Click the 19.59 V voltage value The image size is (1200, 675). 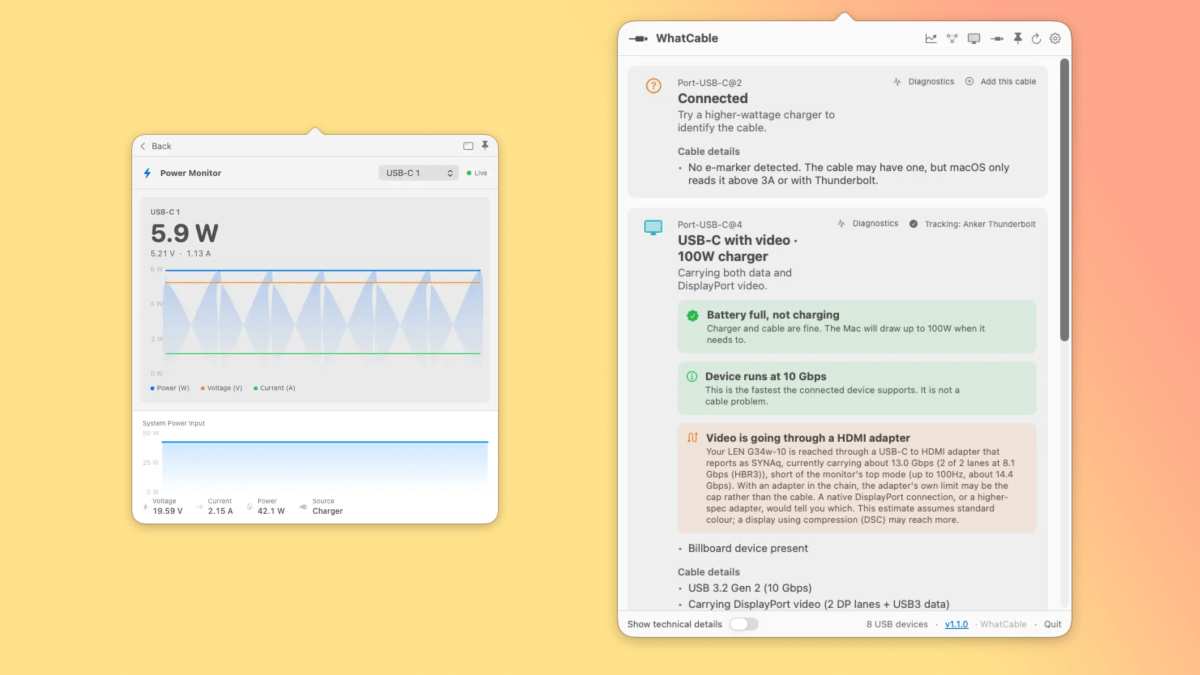(167, 511)
